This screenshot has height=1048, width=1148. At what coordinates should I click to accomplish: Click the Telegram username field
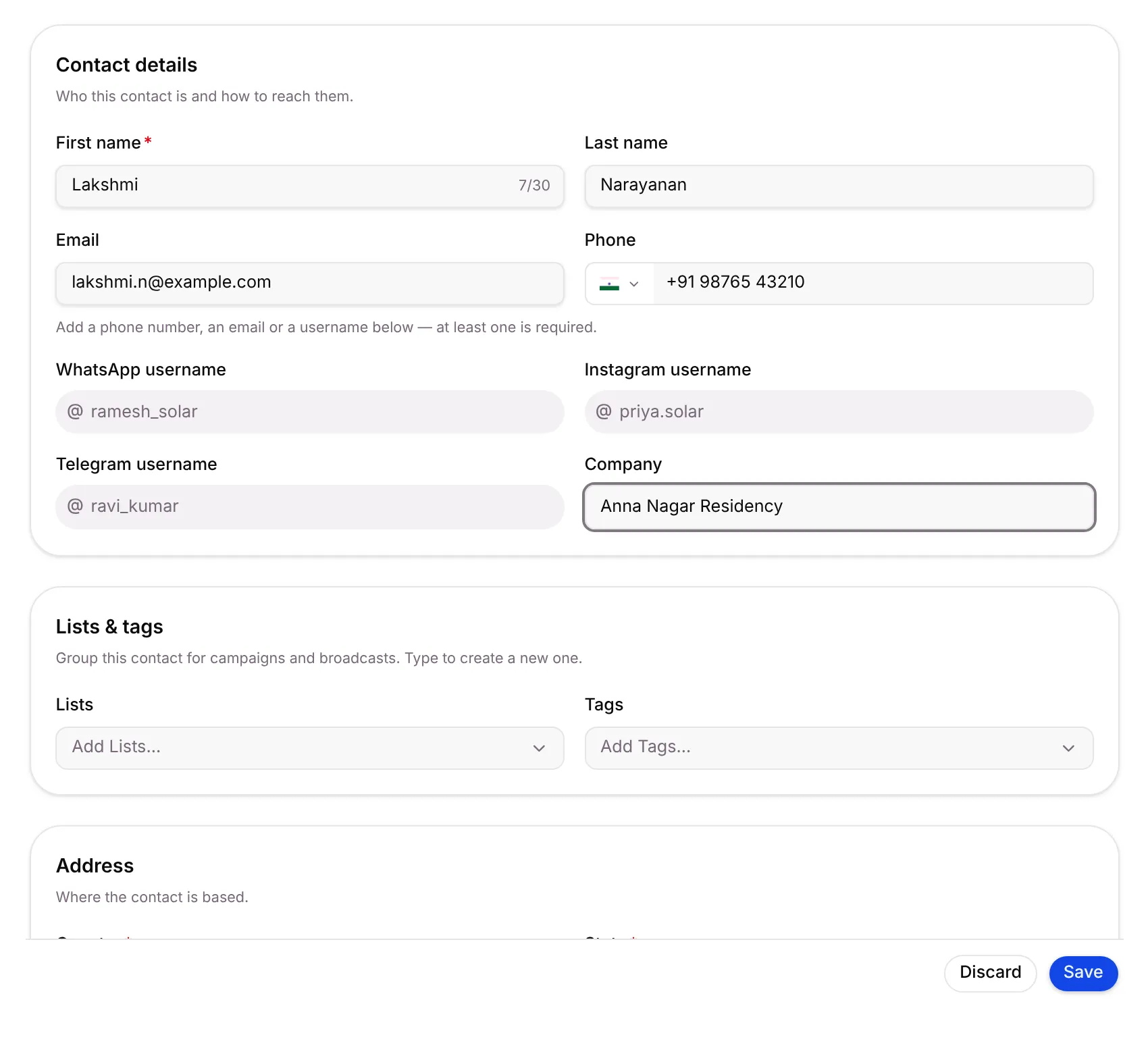tap(310, 506)
